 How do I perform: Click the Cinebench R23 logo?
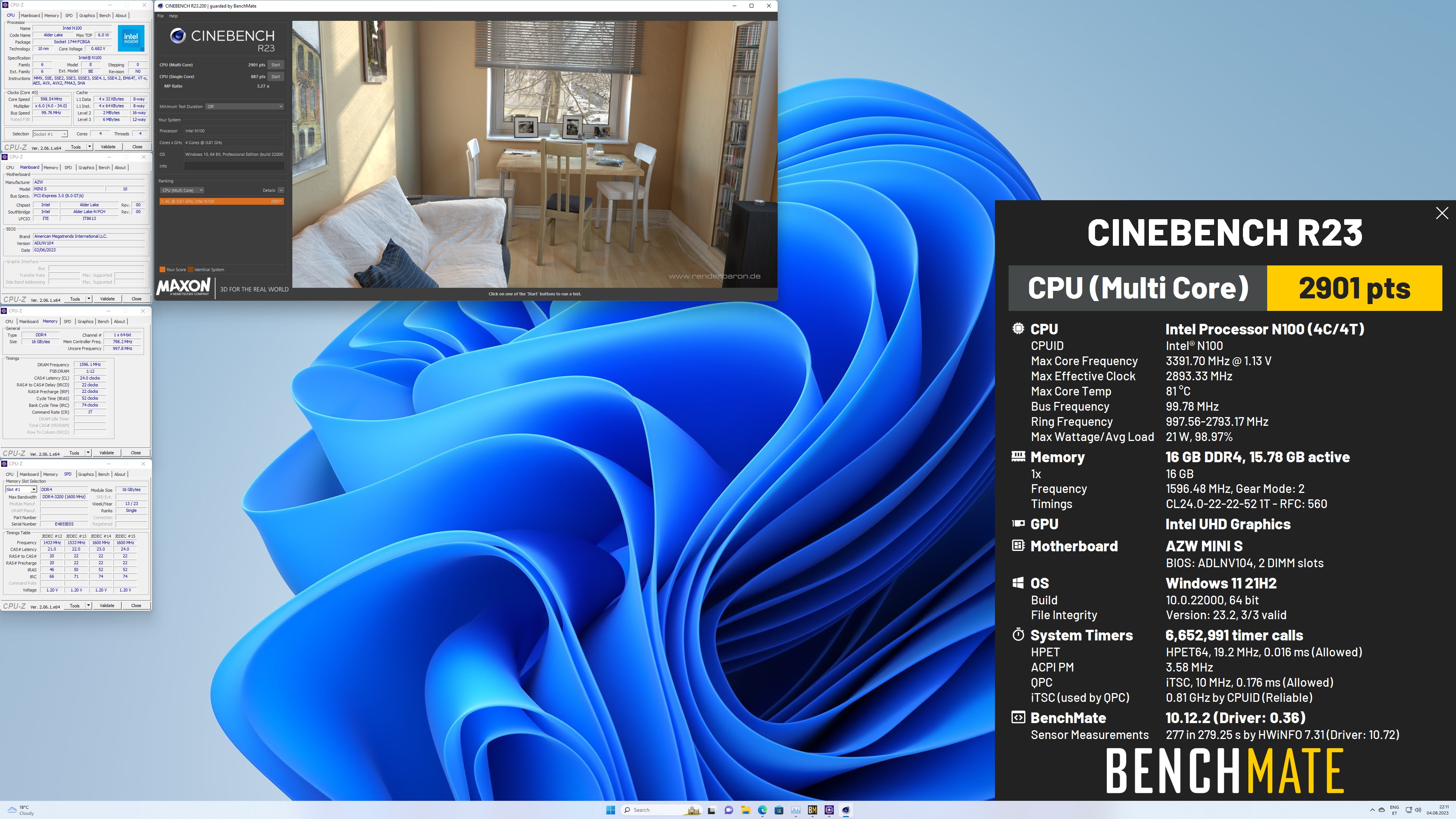pyautogui.click(x=222, y=40)
